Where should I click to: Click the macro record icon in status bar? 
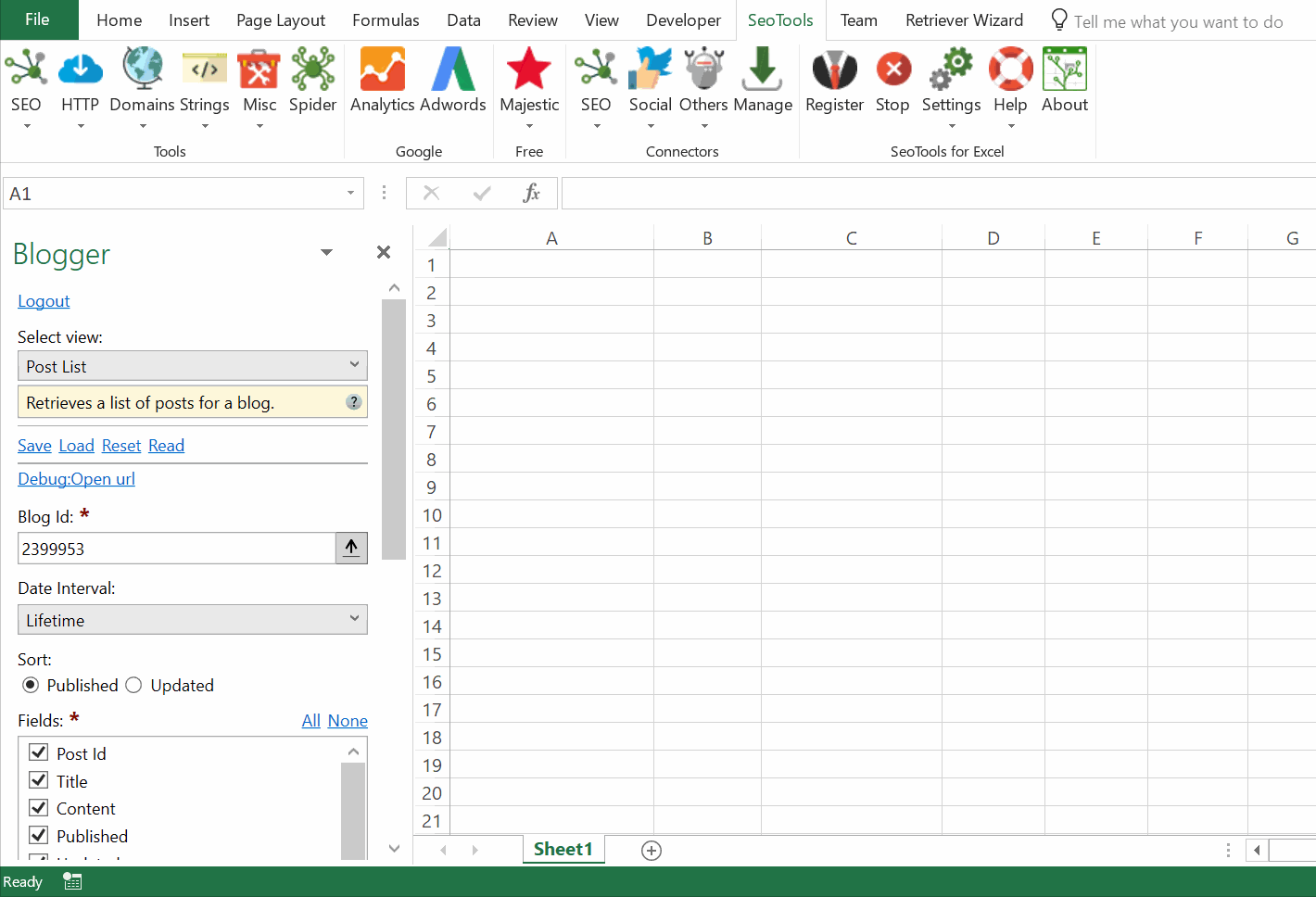coord(72,881)
